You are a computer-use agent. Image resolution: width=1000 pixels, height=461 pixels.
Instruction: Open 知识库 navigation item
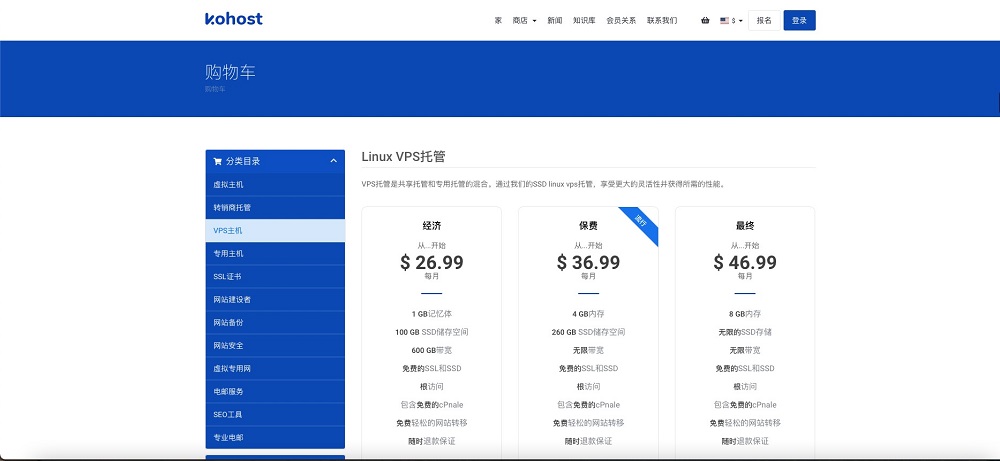[x=584, y=20]
